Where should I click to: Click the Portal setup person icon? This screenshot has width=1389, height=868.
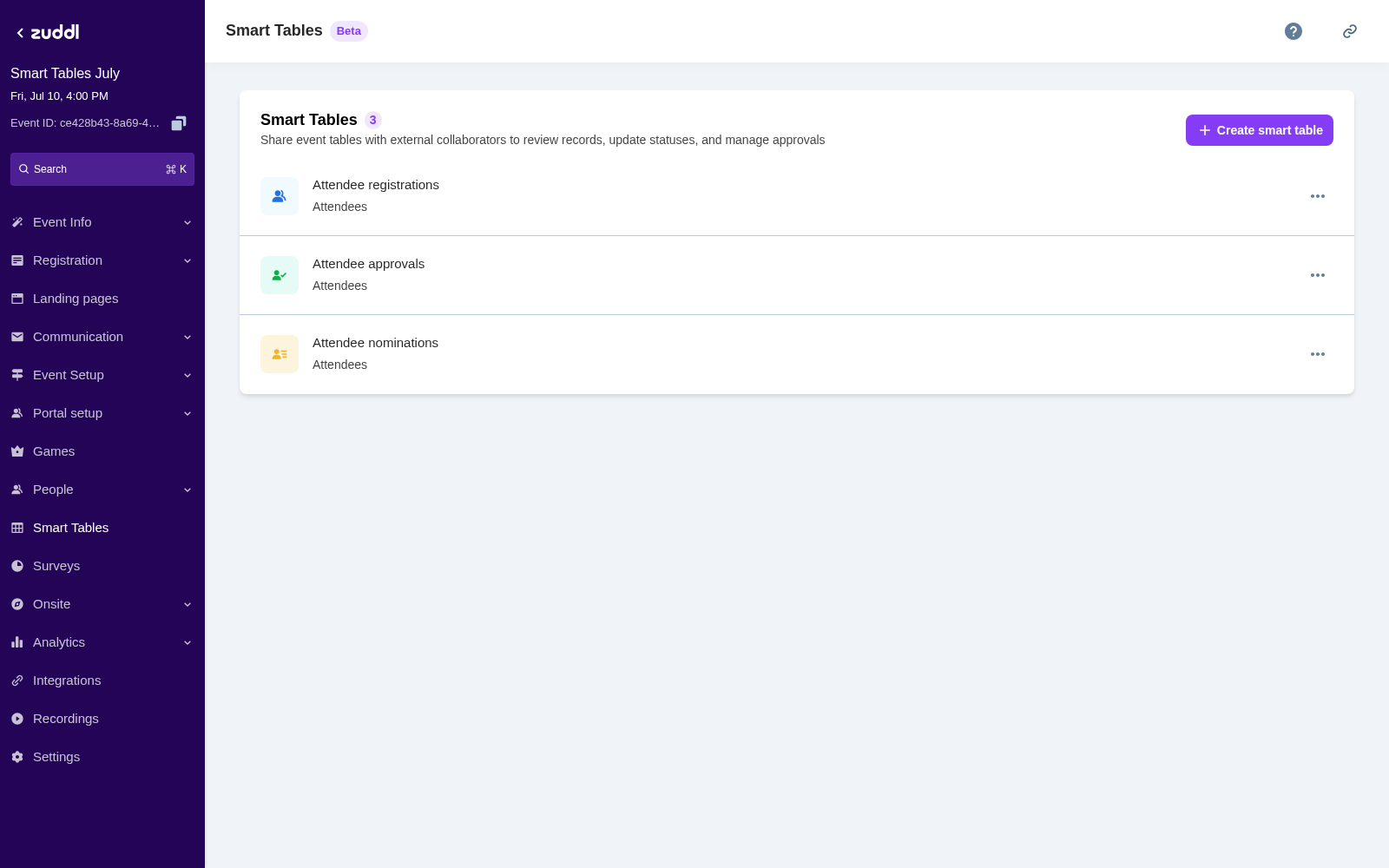17,413
